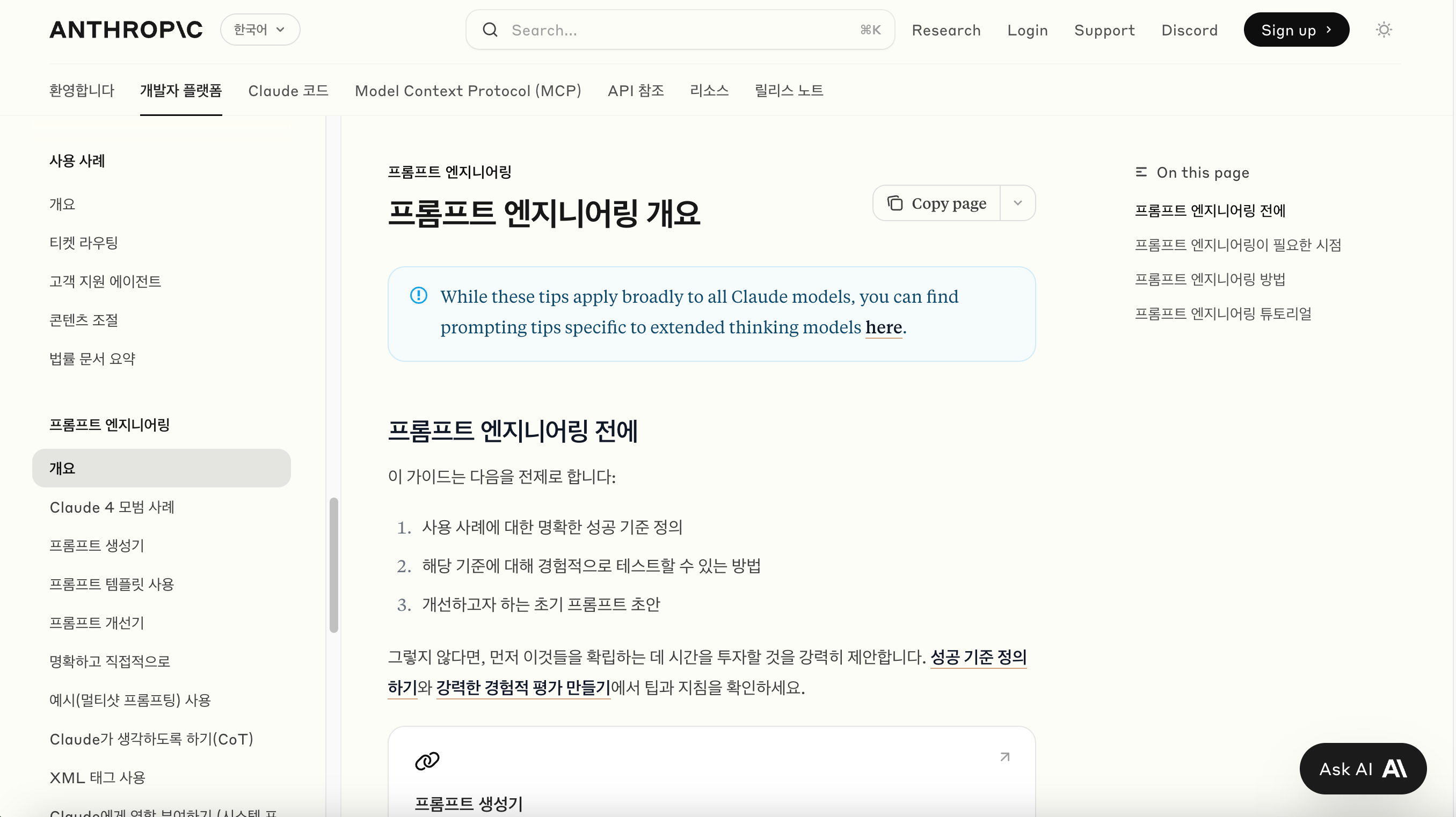Click the search magnifier icon
The image size is (1456, 817).
[490, 30]
